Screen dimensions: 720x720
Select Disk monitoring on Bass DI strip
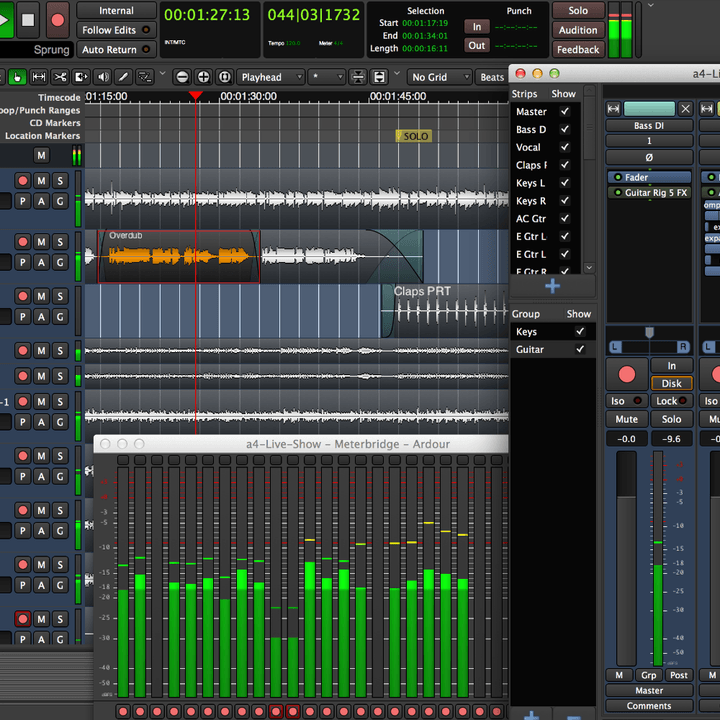click(x=671, y=383)
